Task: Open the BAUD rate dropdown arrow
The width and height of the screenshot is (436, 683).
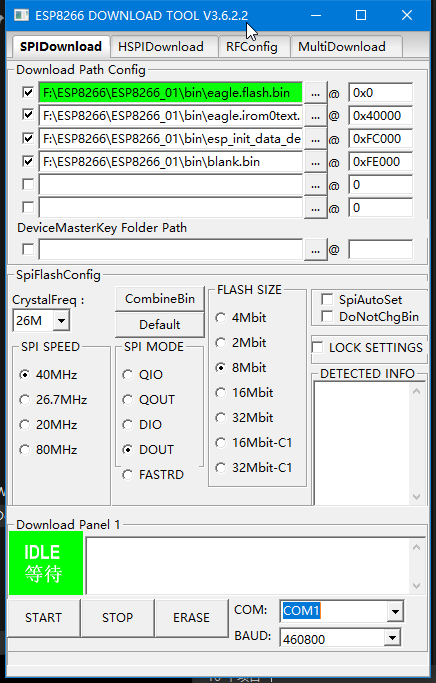Action: pos(392,639)
